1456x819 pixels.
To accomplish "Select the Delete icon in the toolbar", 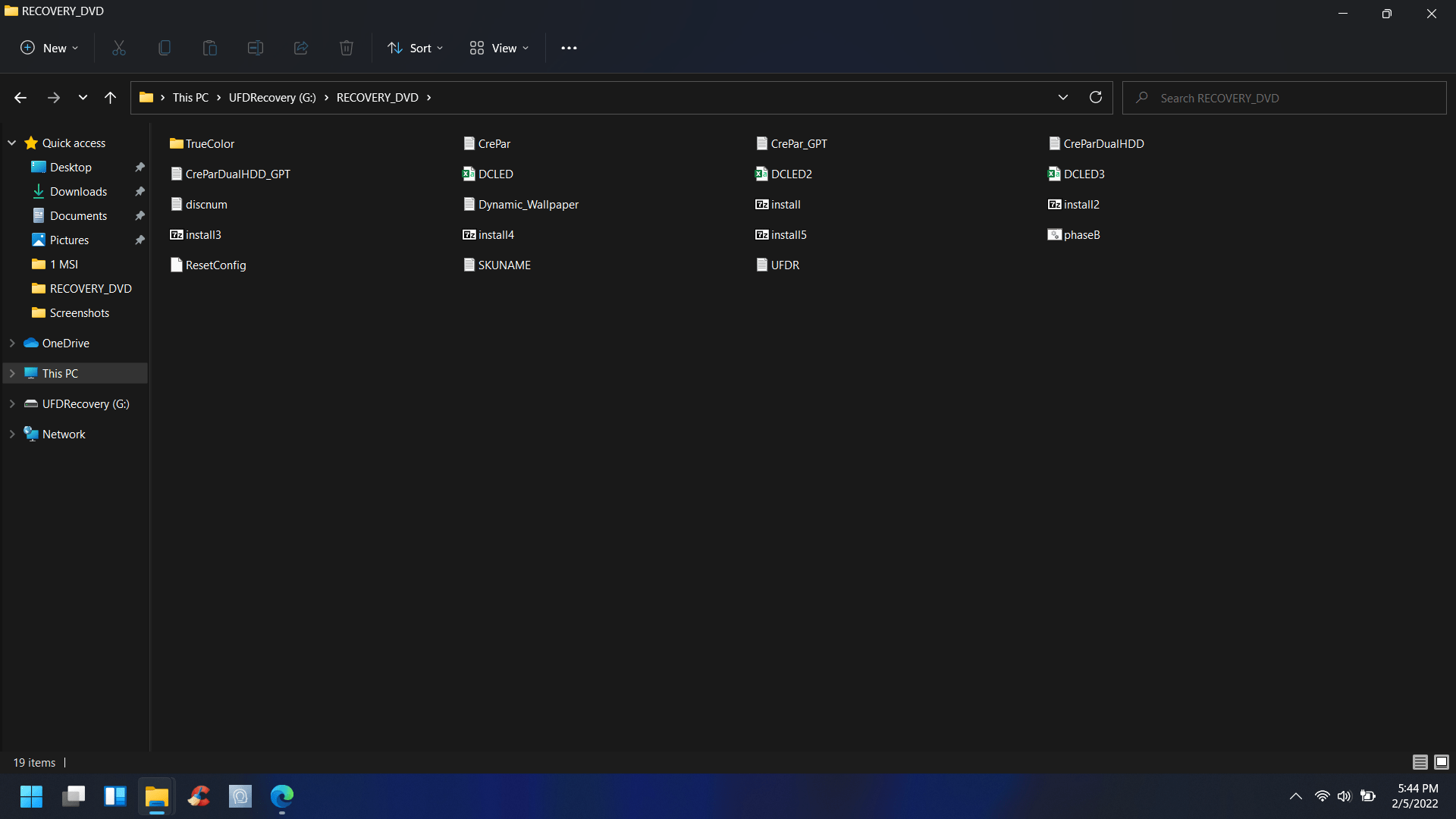I will [x=346, y=47].
